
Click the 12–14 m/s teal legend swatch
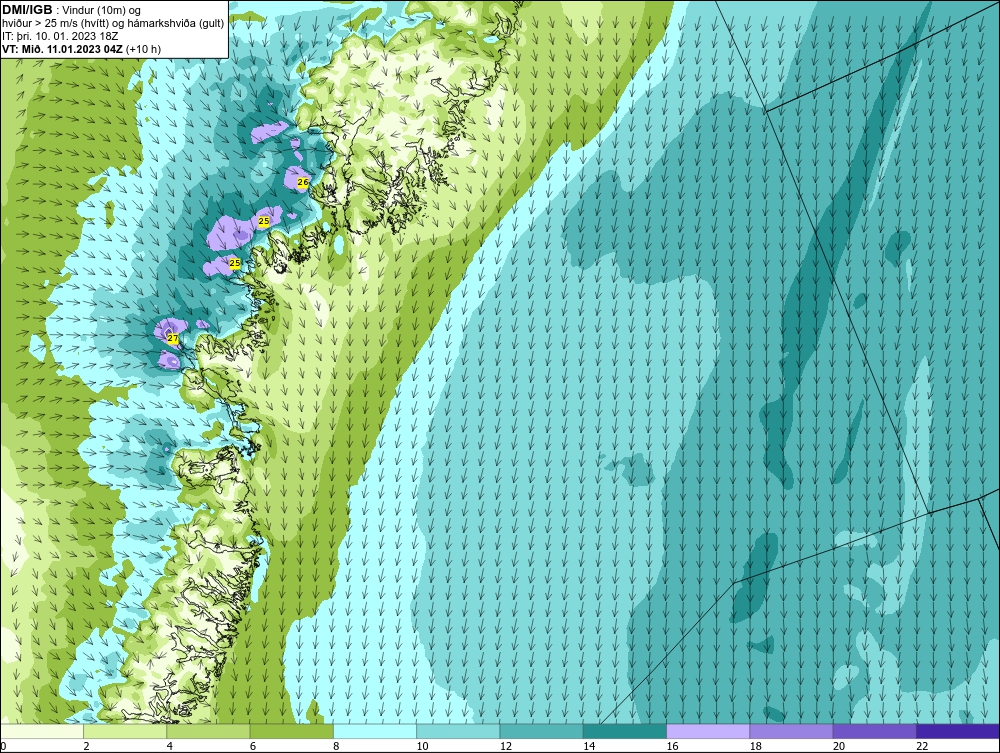pos(541,731)
